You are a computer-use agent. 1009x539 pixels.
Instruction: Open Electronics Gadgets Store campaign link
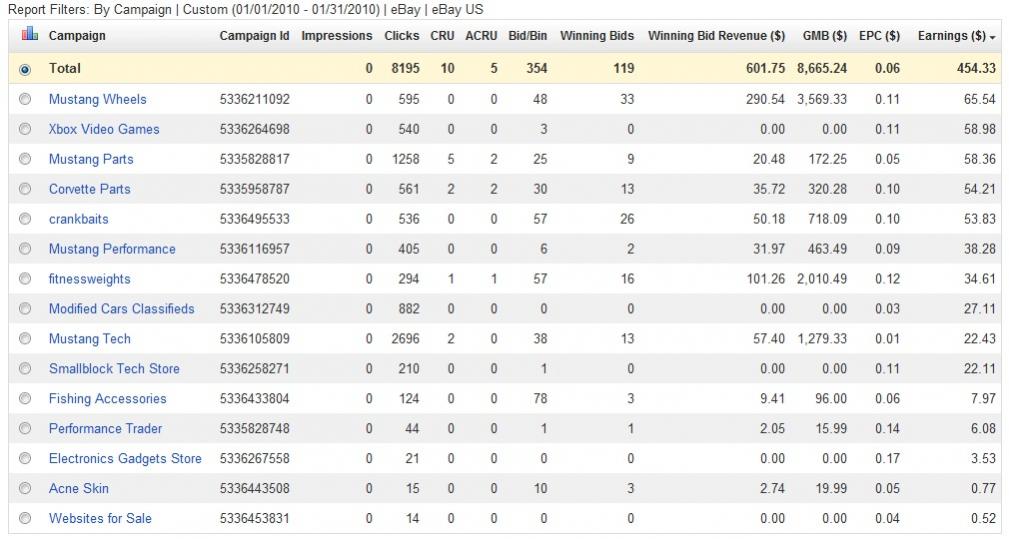(x=125, y=459)
